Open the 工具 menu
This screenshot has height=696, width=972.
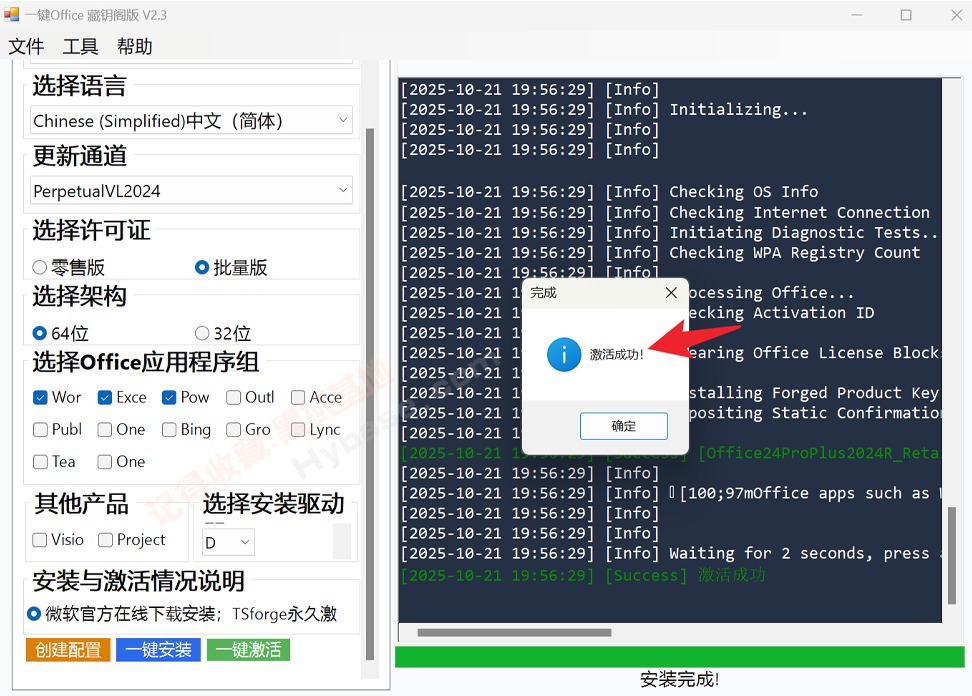coord(80,46)
